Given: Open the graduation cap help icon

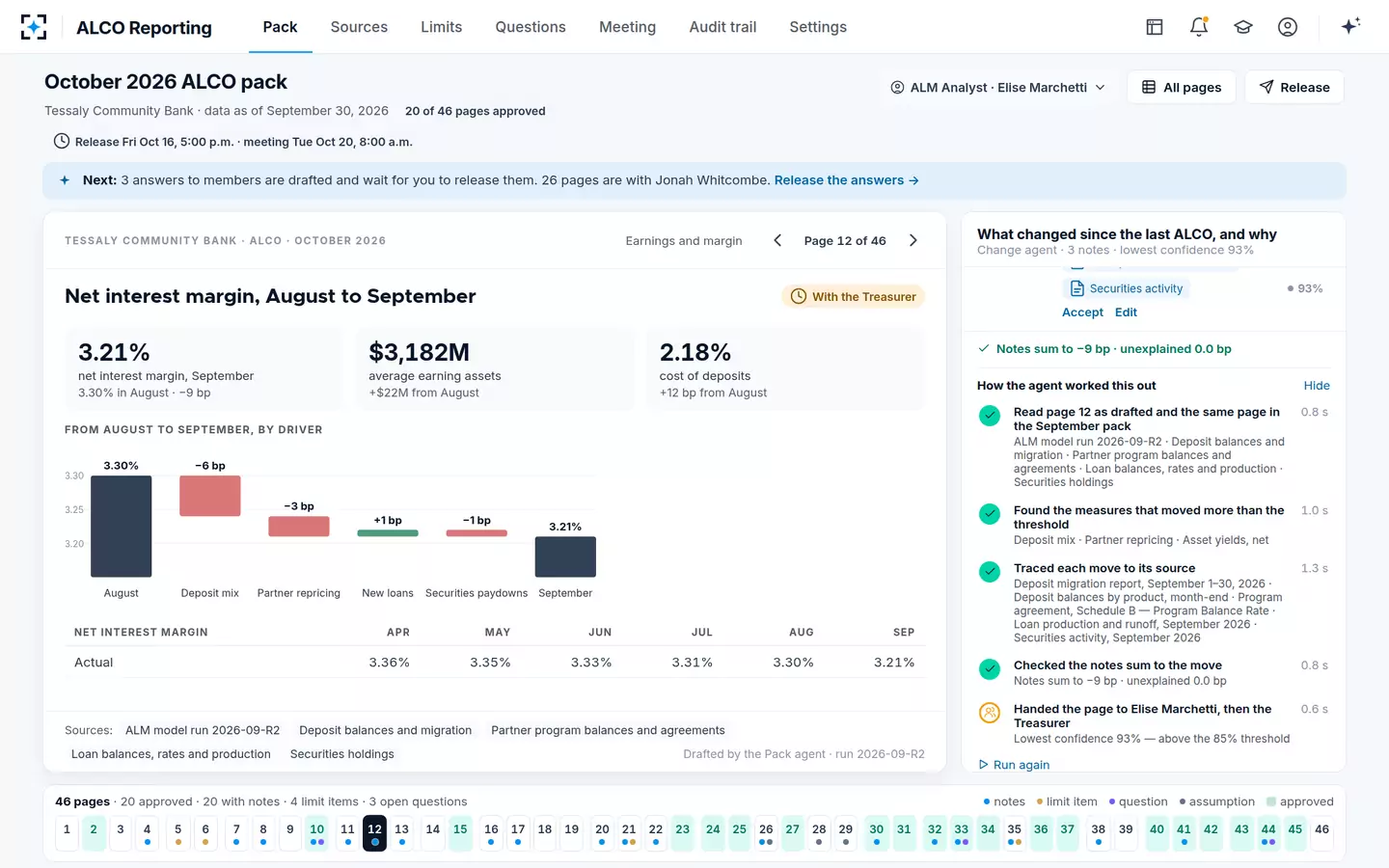Looking at the screenshot, I should (x=1243, y=27).
